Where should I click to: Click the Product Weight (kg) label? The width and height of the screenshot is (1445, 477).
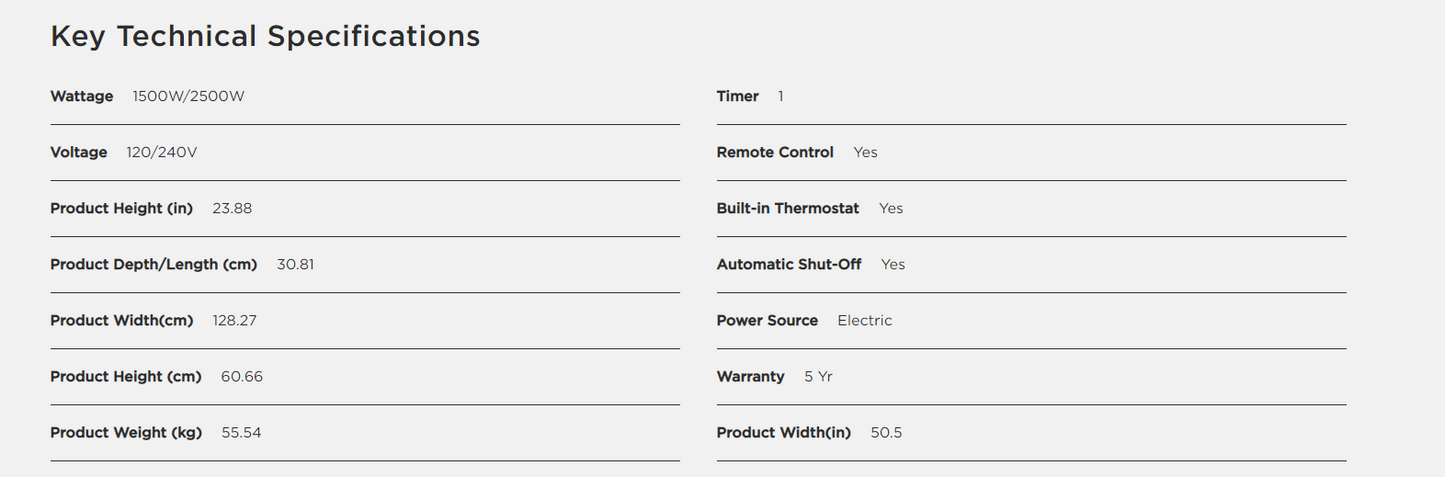(x=126, y=433)
